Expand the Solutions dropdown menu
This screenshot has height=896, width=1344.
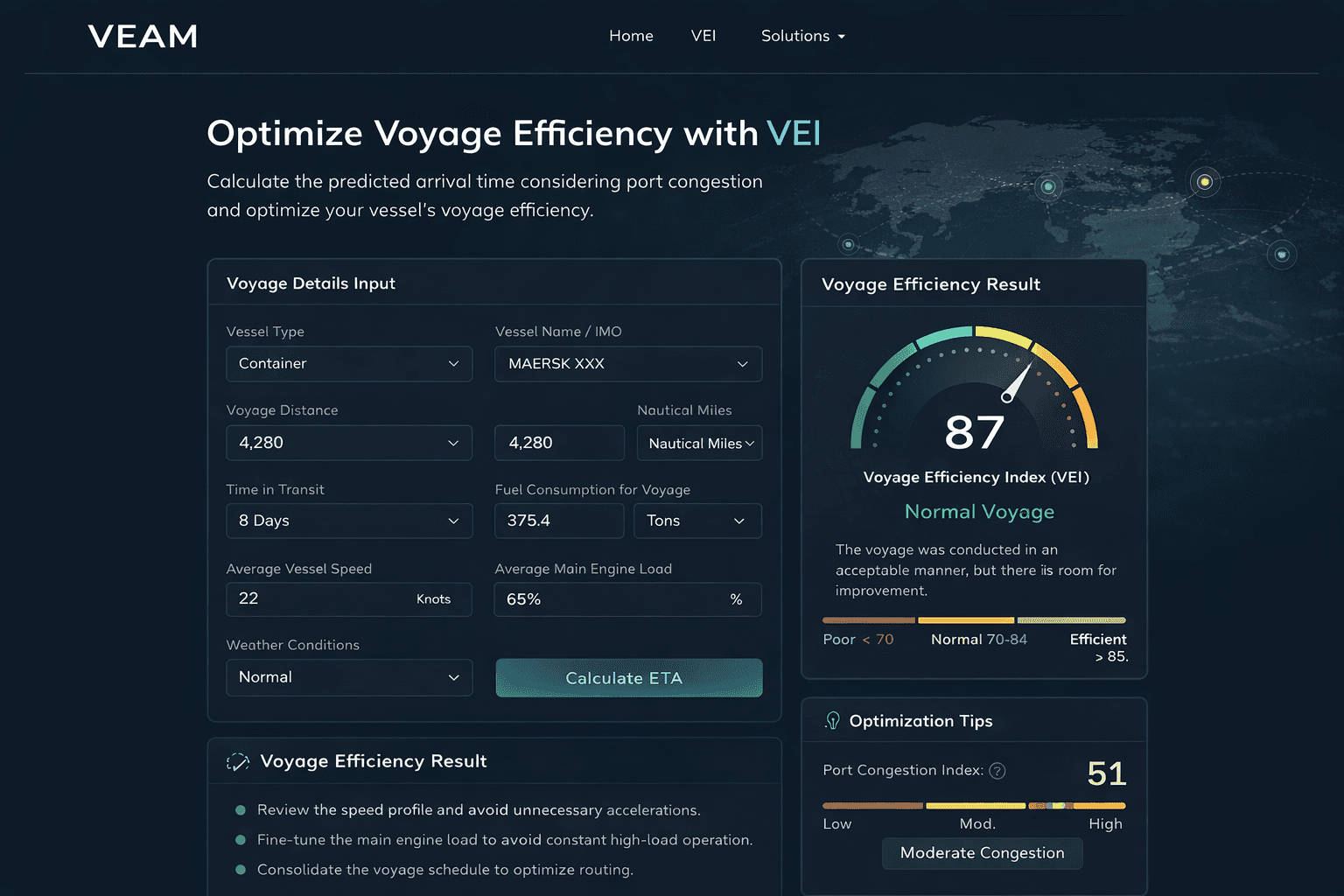point(802,36)
